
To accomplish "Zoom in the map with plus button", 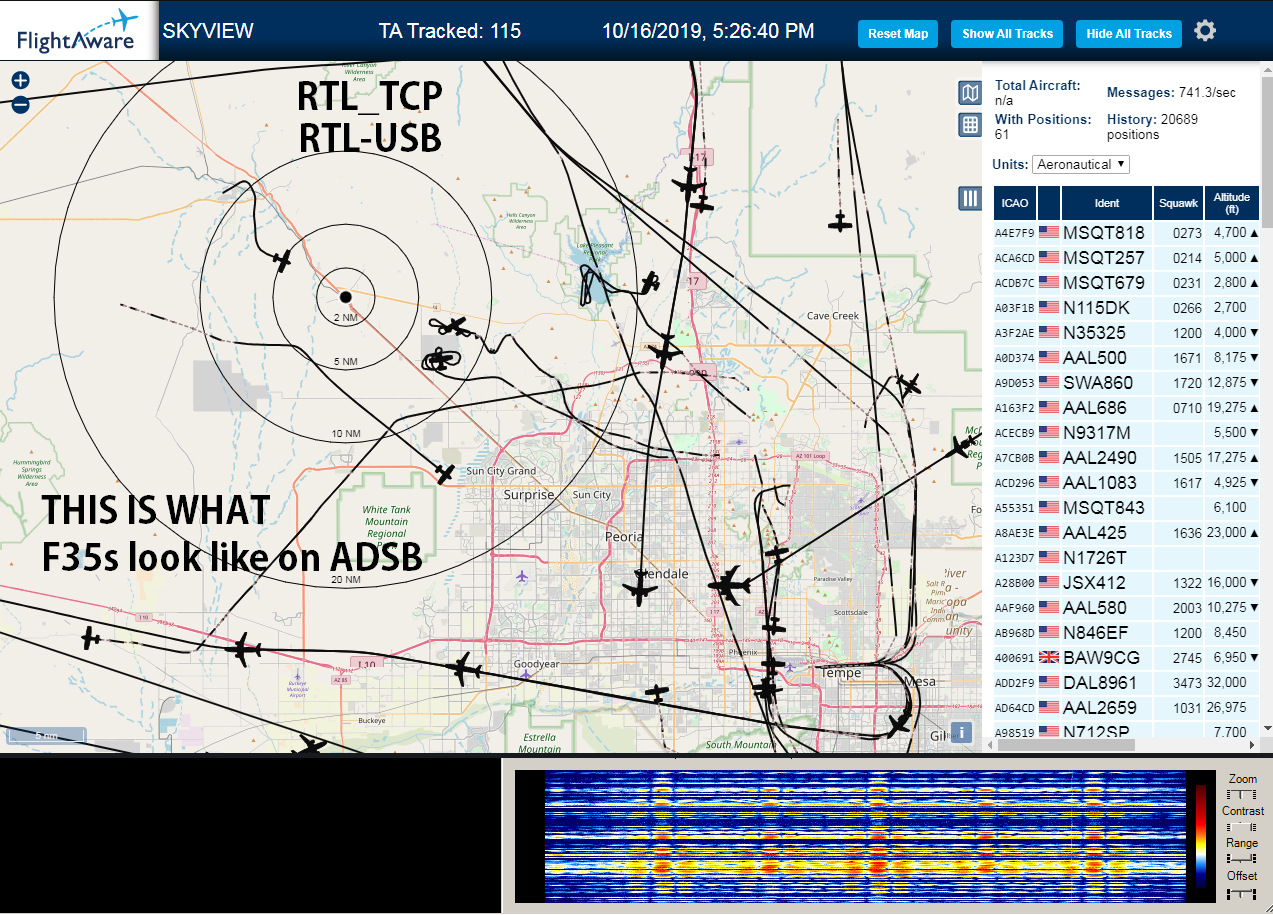I will 20,81.
